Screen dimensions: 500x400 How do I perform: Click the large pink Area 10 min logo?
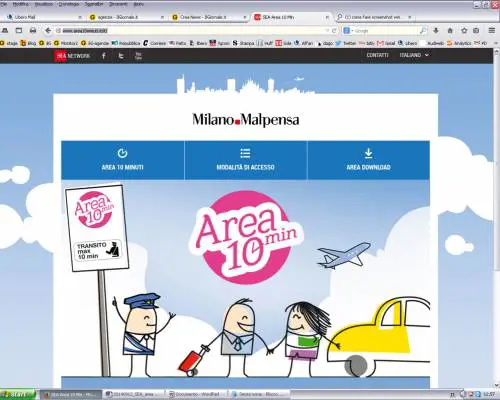tap(246, 237)
